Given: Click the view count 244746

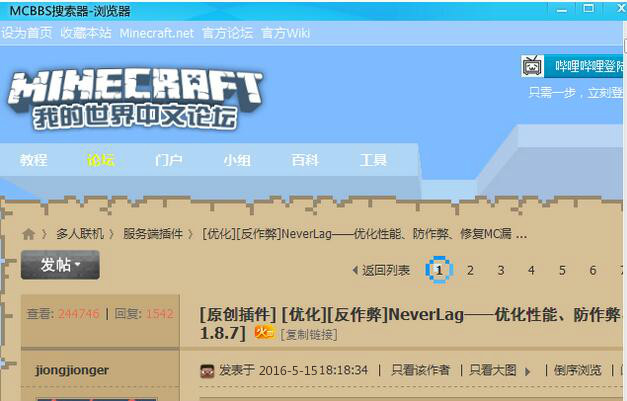Looking at the screenshot, I should tap(78, 314).
